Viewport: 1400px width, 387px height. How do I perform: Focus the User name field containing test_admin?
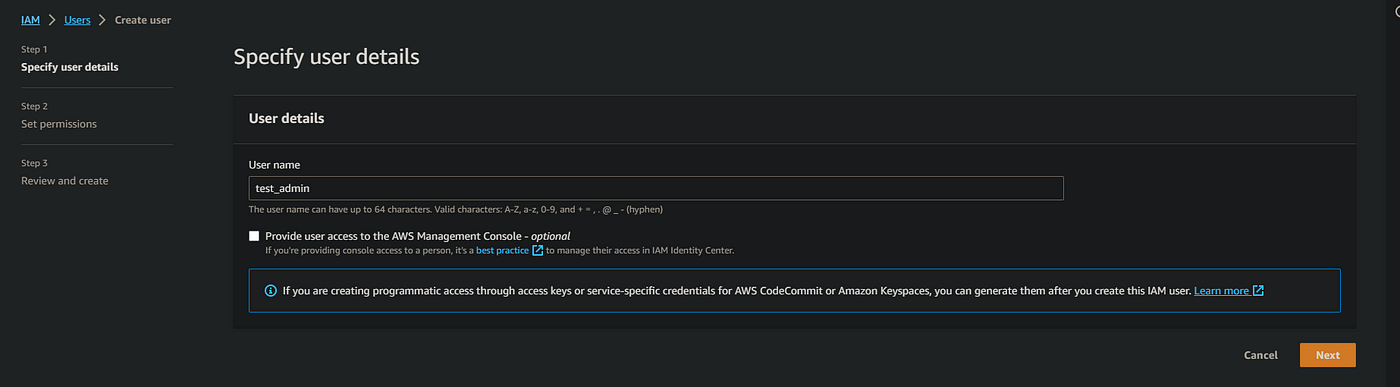coord(656,188)
